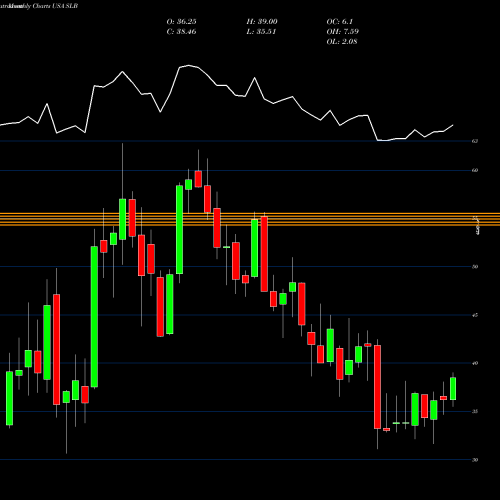
Task: Click the 'O: 36.25' open value
Action: [181, 22]
